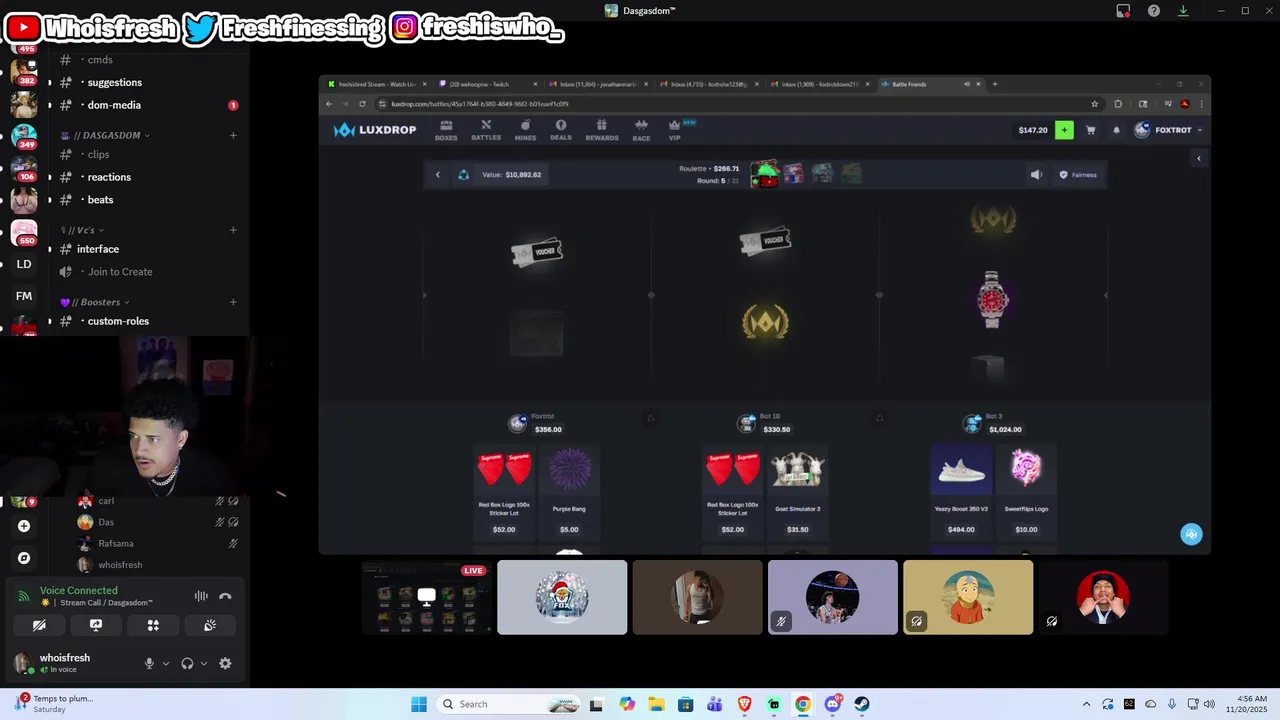1280x720 pixels.
Task: Open the Discord soundboard
Action: 210,625
